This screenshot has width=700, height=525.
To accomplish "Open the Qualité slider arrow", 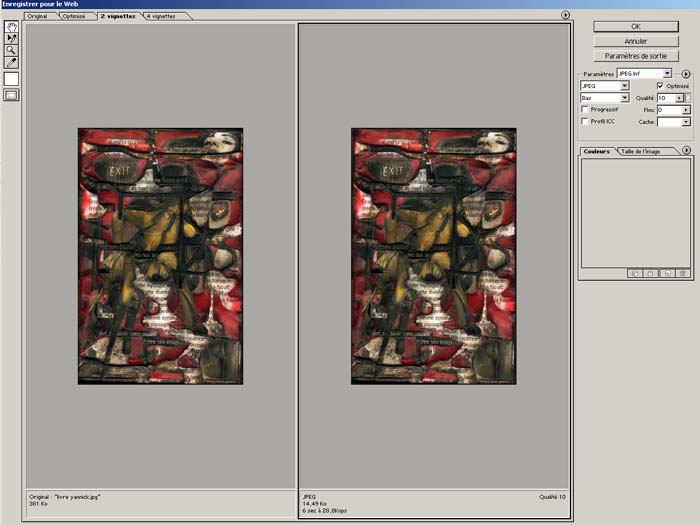I will [679, 98].
